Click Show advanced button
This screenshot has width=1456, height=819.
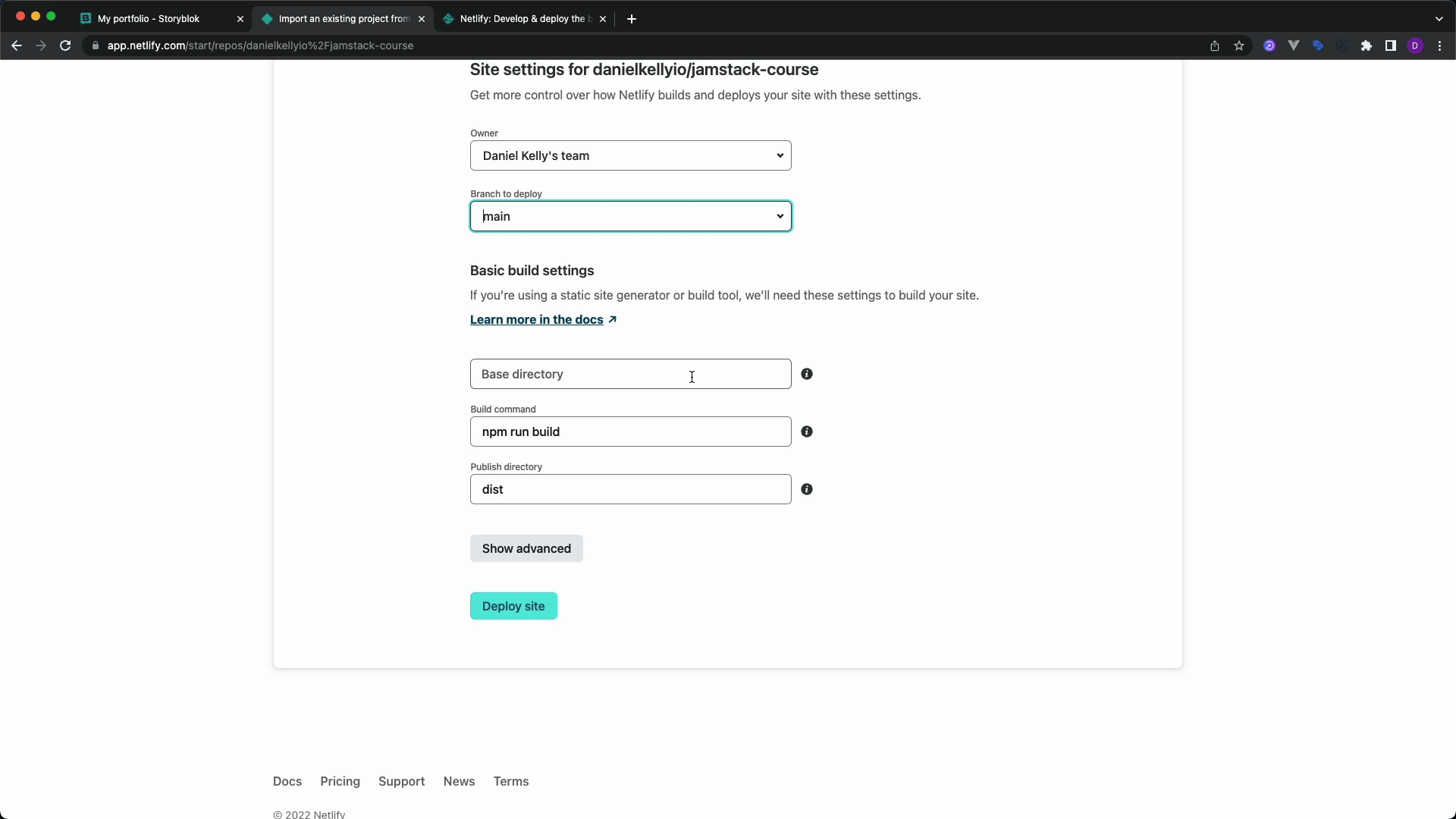526,548
